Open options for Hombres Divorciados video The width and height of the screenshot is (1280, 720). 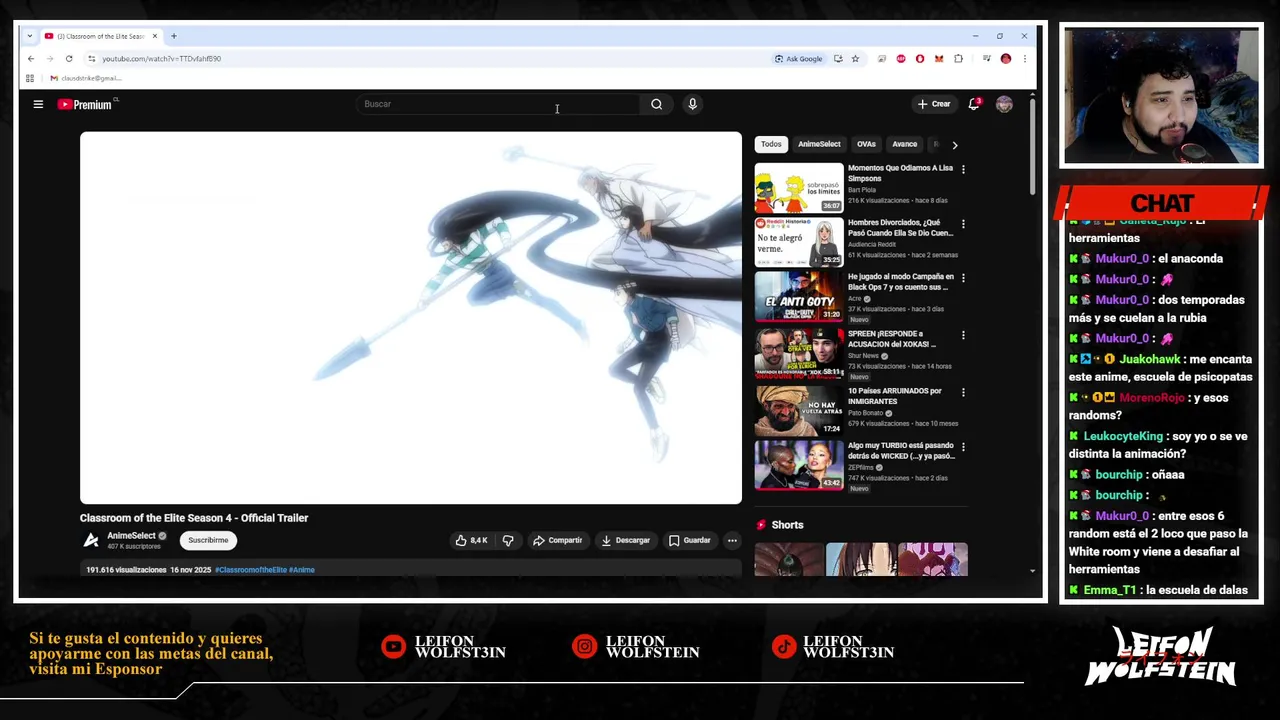963,224
